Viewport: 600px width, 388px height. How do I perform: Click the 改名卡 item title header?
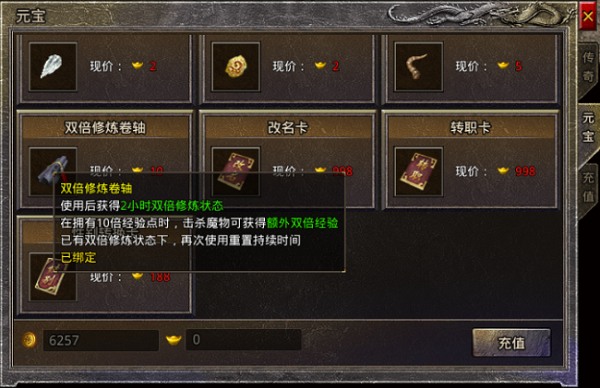[288, 127]
